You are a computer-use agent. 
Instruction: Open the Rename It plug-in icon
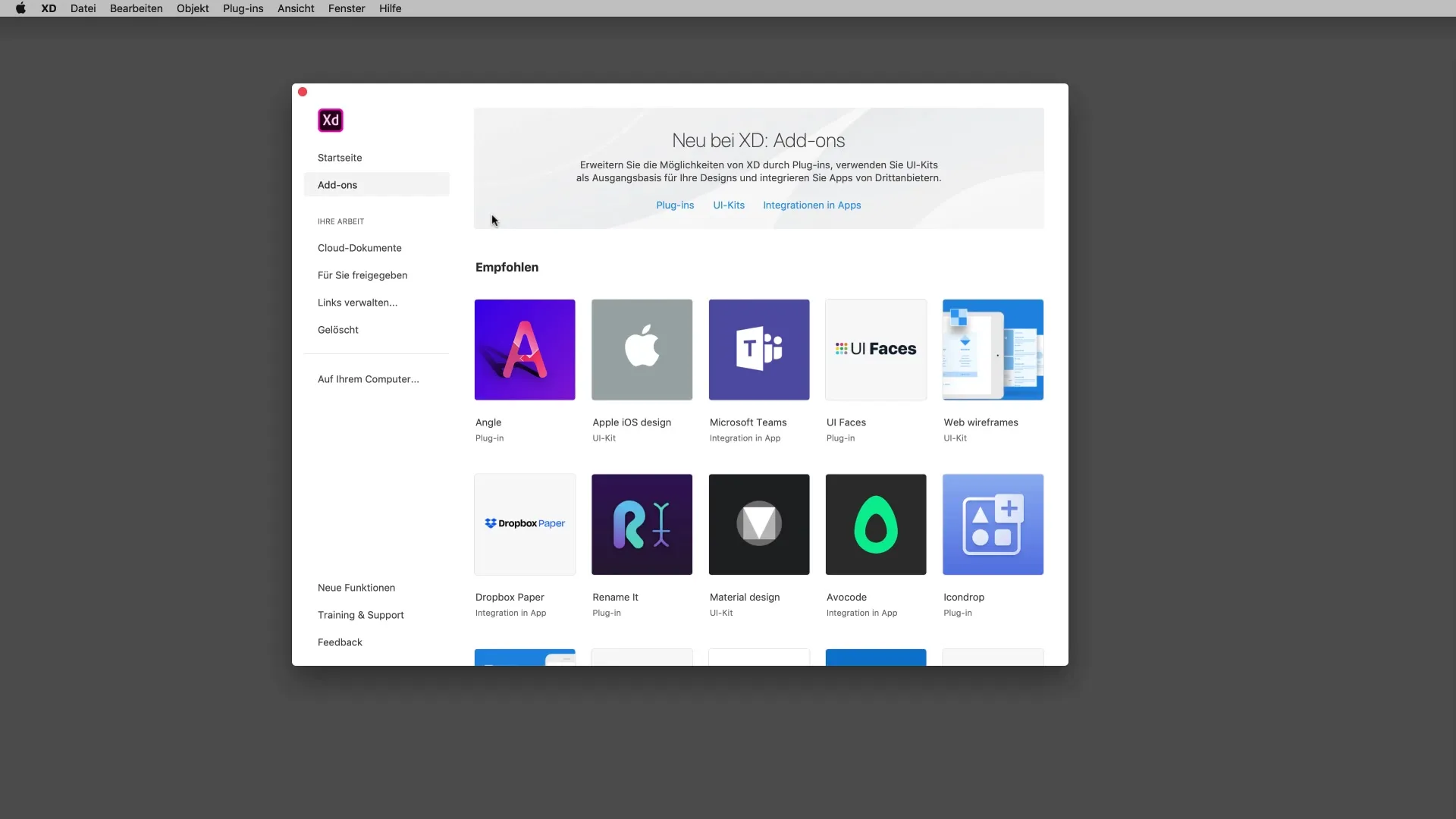click(642, 525)
